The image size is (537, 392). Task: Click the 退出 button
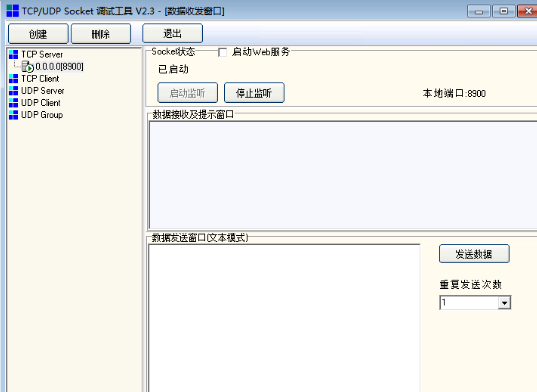[172, 33]
